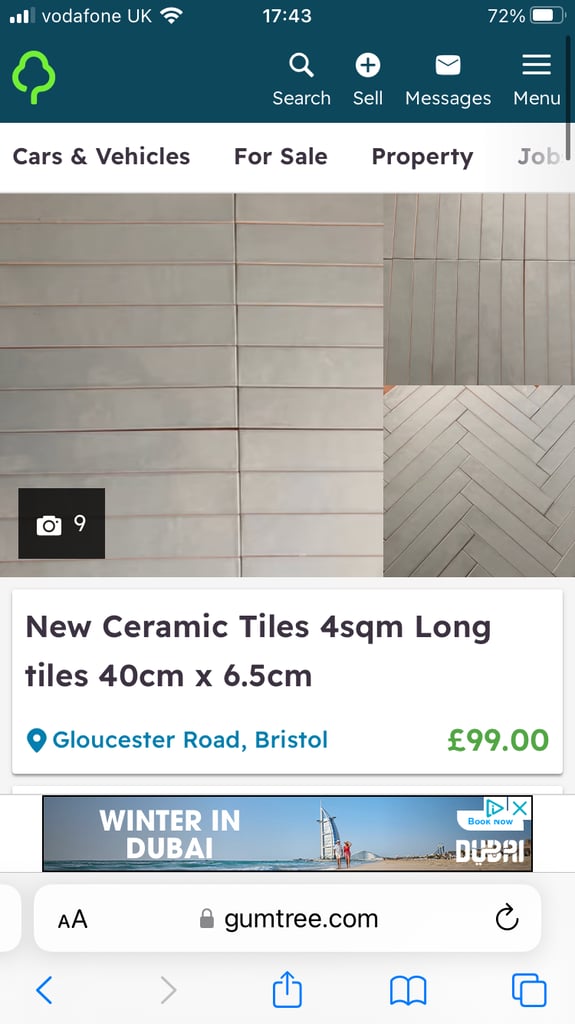Screen dimensions: 575x1024
Task: Select the Property category
Action: 422,157
